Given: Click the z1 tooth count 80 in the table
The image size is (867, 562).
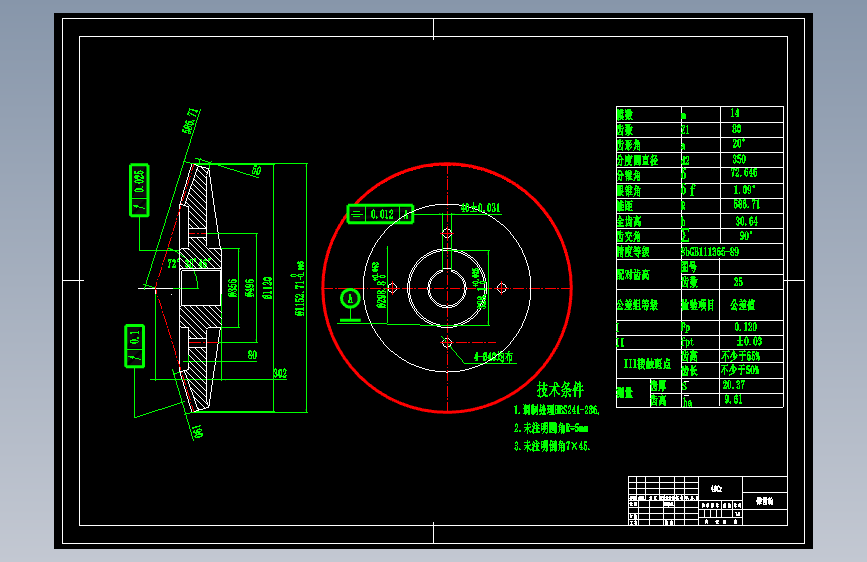Looking at the screenshot, I should pos(737,129).
